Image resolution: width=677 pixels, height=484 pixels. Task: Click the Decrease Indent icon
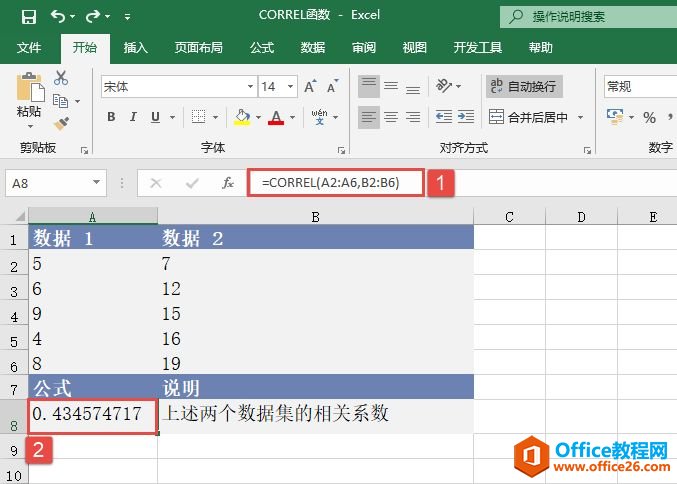coord(444,117)
